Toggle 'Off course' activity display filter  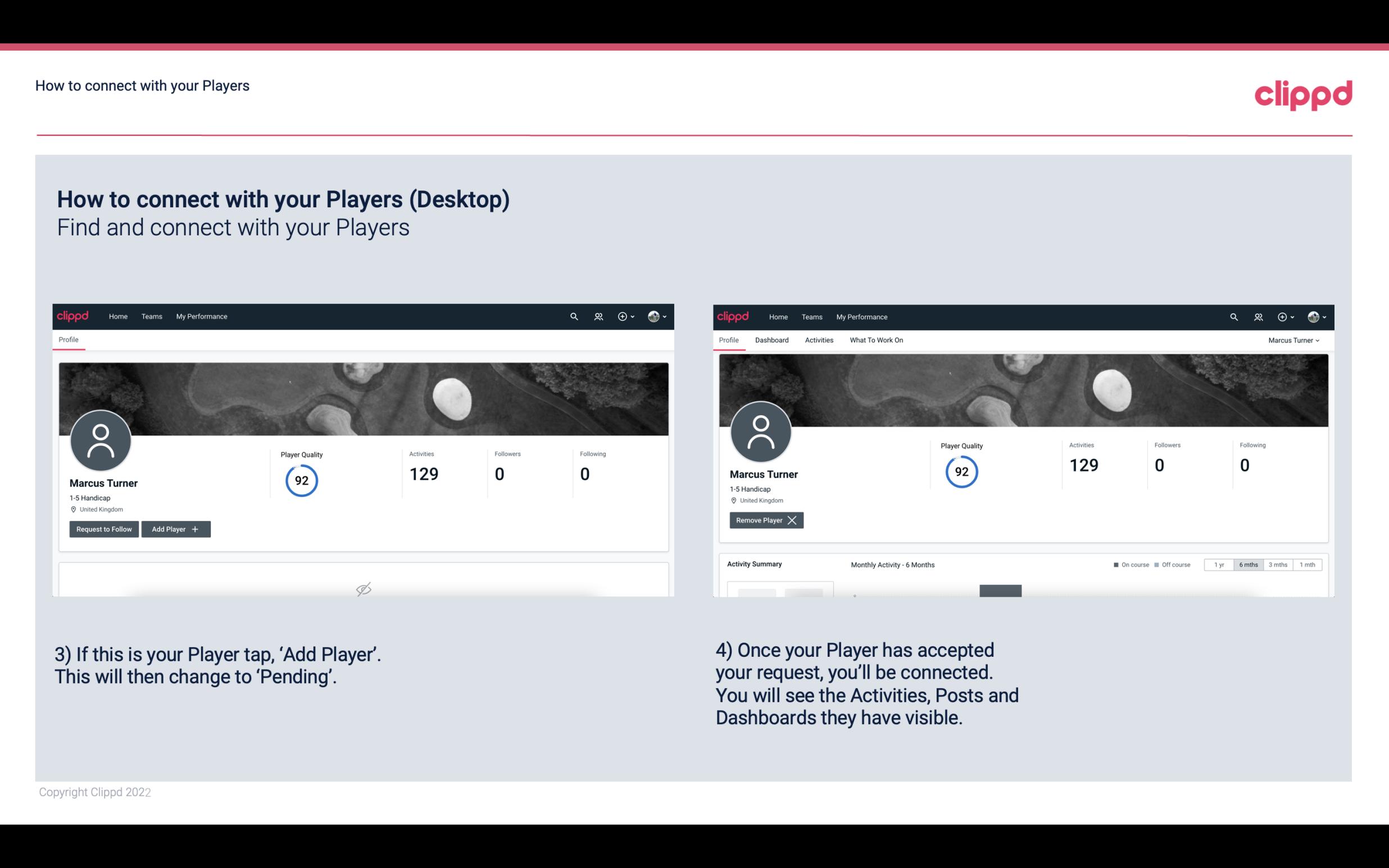pyautogui.click(x=1170, y=564)
